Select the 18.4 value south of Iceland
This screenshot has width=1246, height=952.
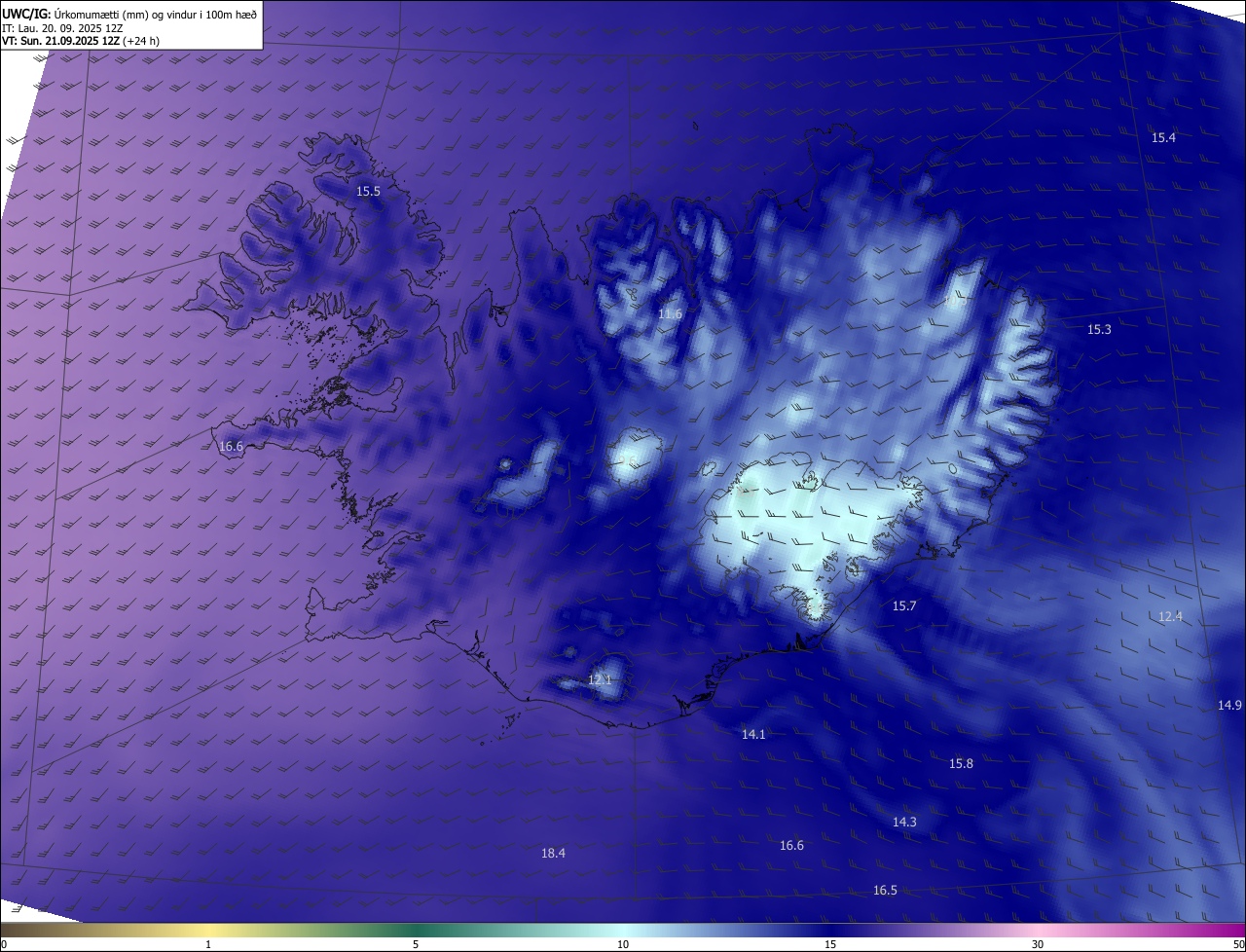point(553,853)
